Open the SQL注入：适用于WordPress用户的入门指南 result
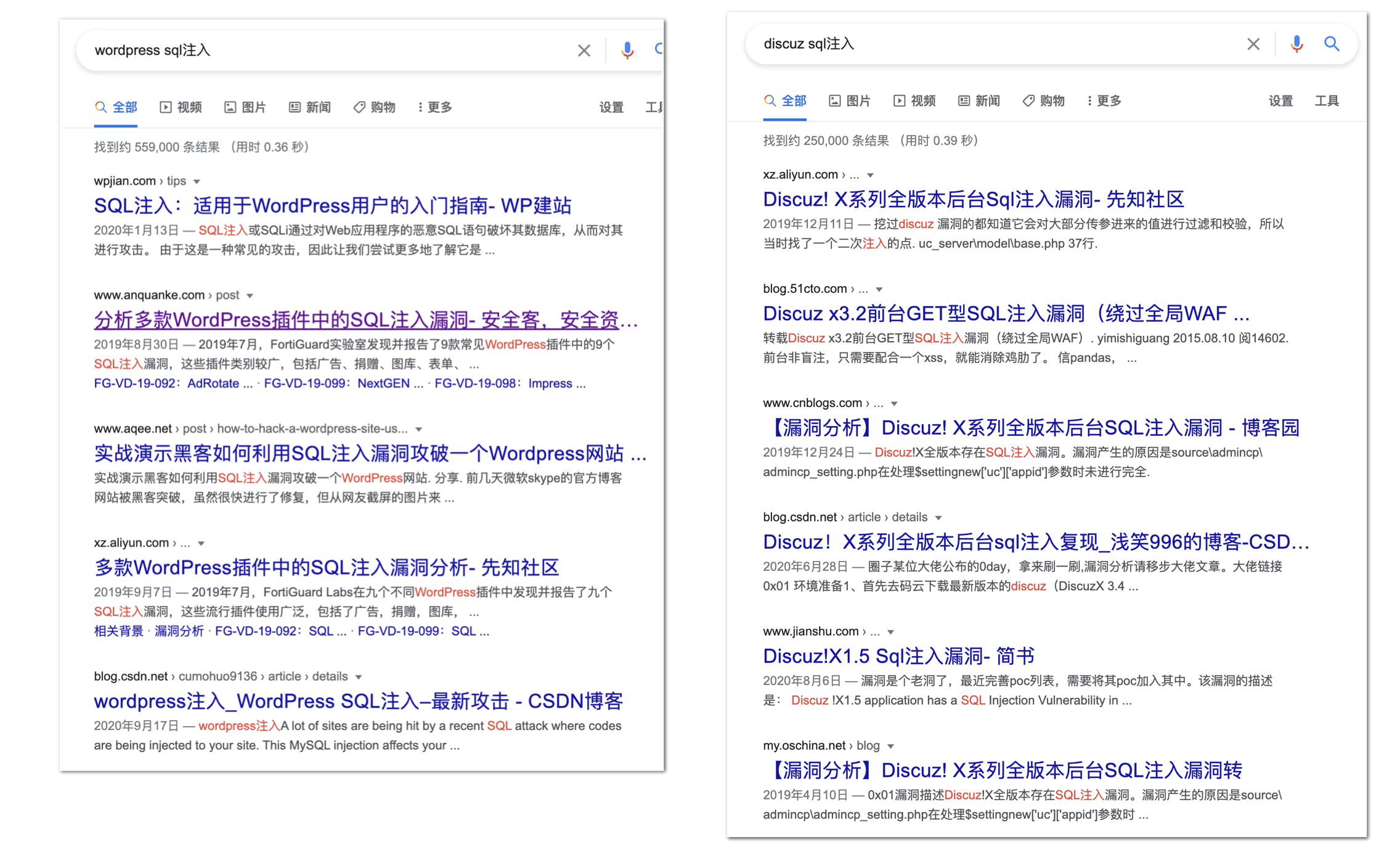Viewport: 1400px width, 863px height. (x=333, y=205)
